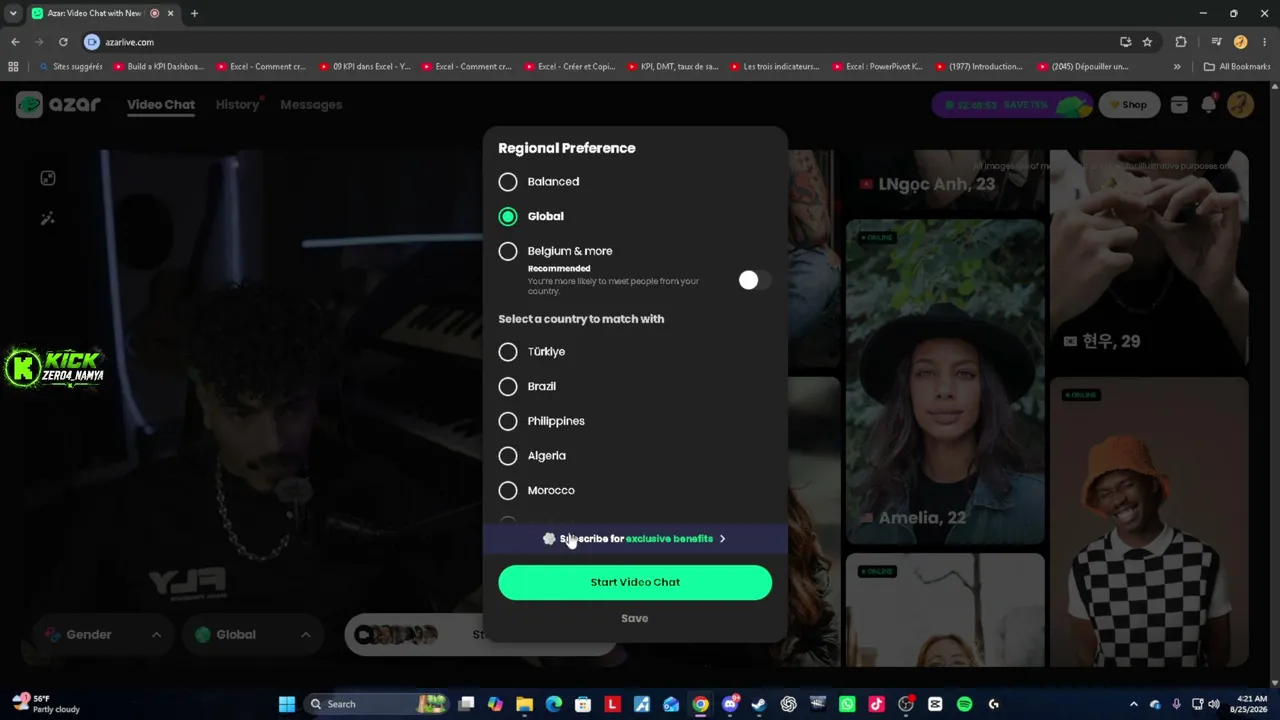This screenshot has height=720, width=1280.
Task: Open the Windows Start menu
Action: tap(287, 704)
